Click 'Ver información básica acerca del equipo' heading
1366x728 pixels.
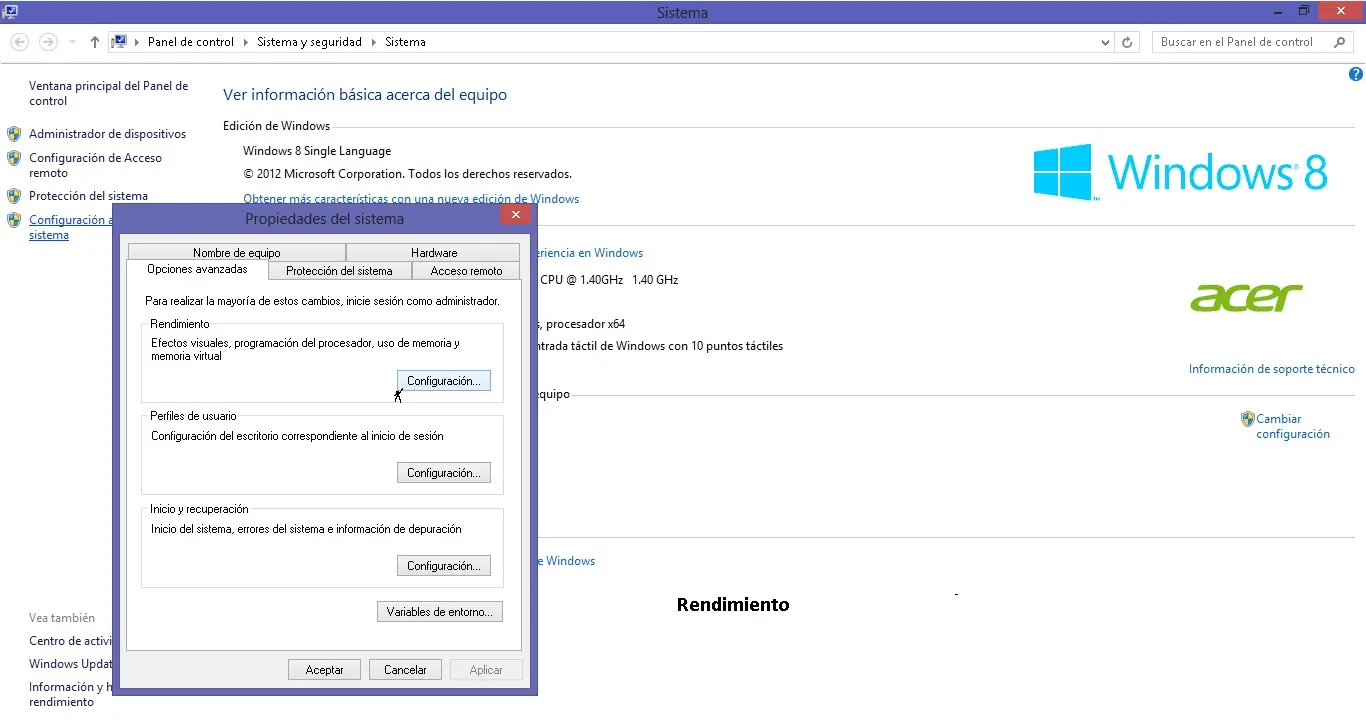coord(365,95)
